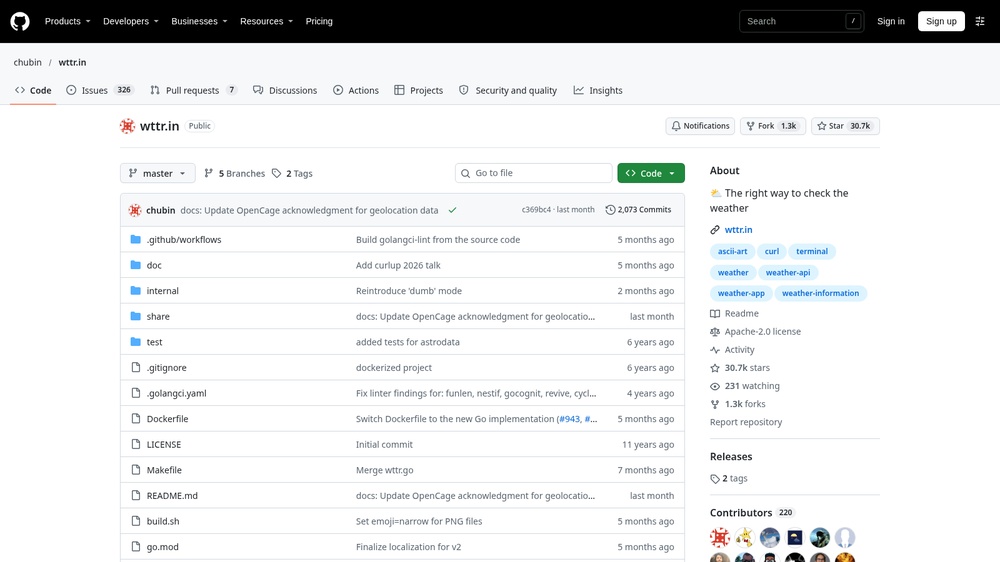The width and height of the screenshot is (1000, 562).
Task: Open the appearance settings icon in header
Action: 980,21
